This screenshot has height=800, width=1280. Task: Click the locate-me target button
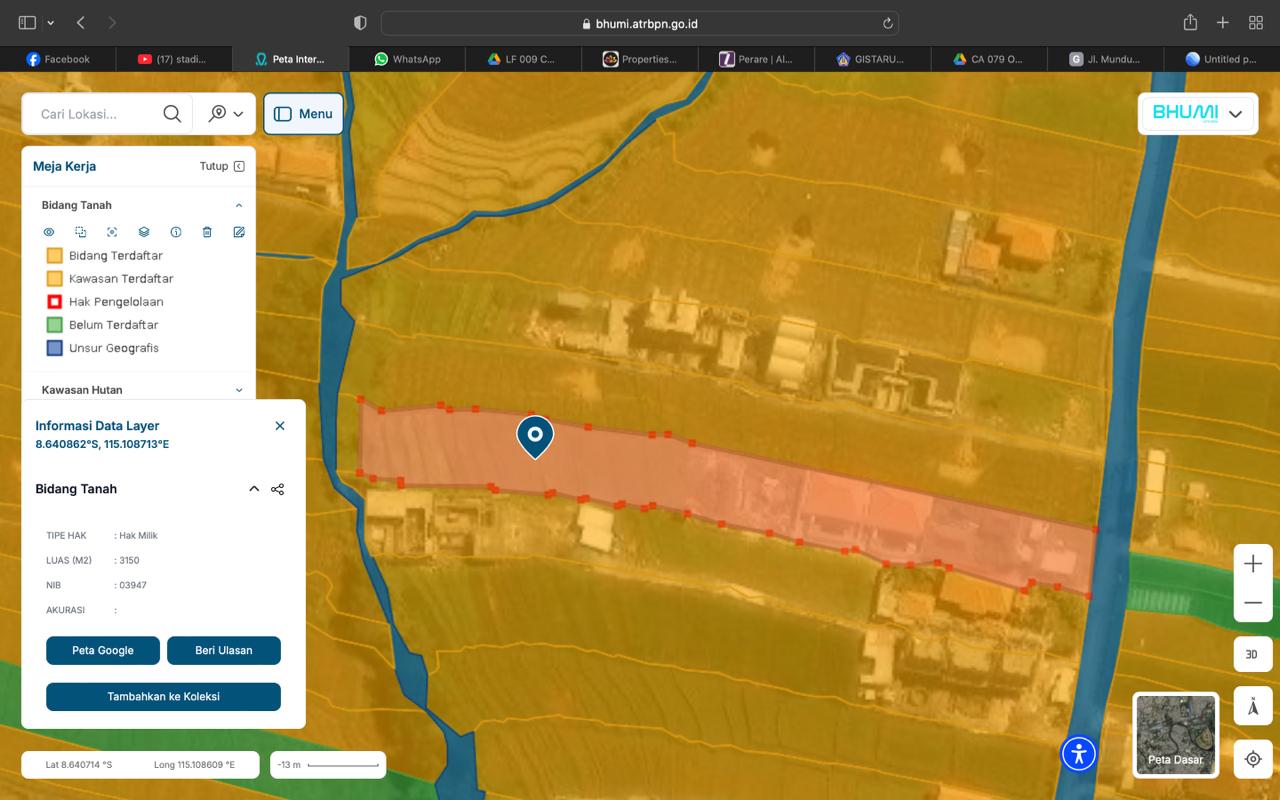click(1253, 759)
